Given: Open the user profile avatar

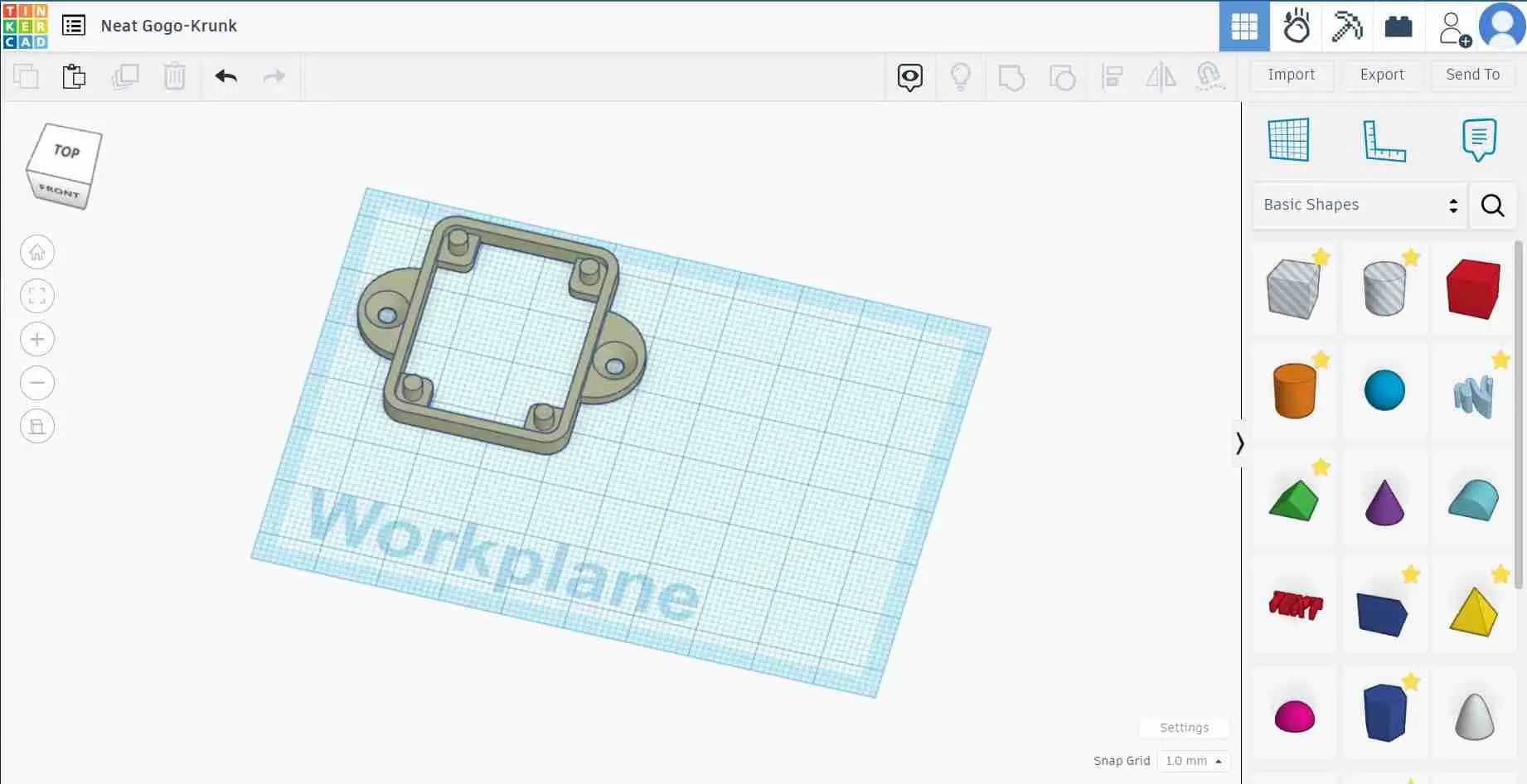Looking at the screenshot, I should point(1502,27).
